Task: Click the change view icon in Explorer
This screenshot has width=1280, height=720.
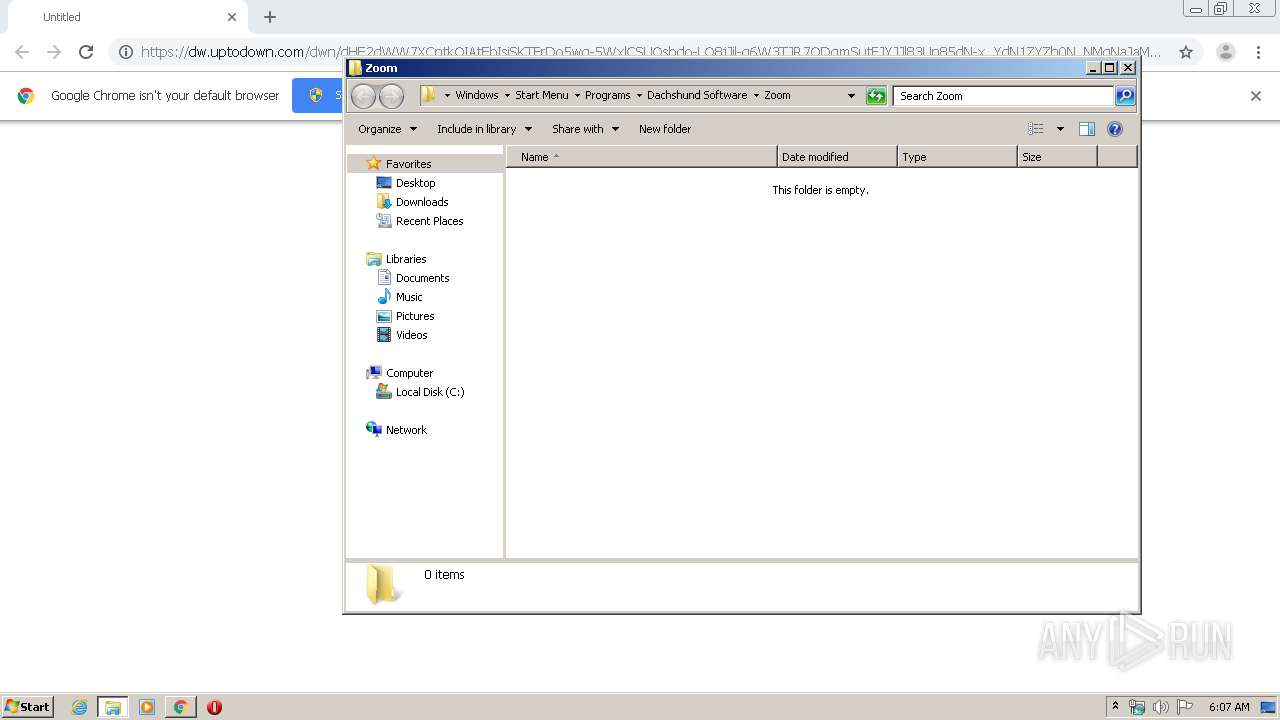Action: (1036, 129)
